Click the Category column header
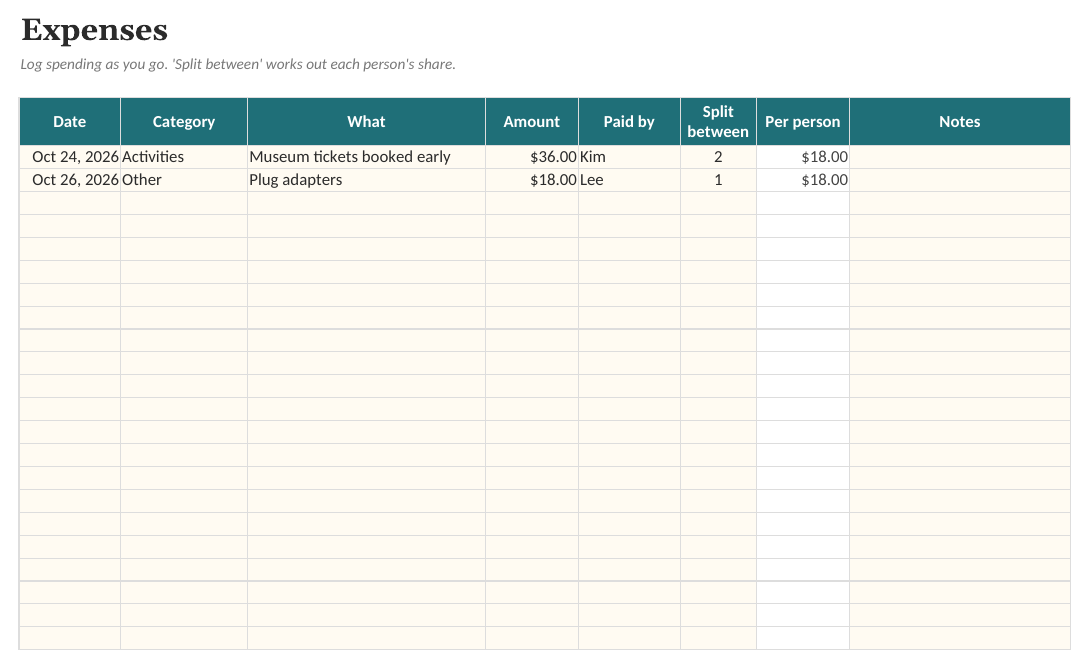This screenshot has width=1089, height=668. click(184, 122)
